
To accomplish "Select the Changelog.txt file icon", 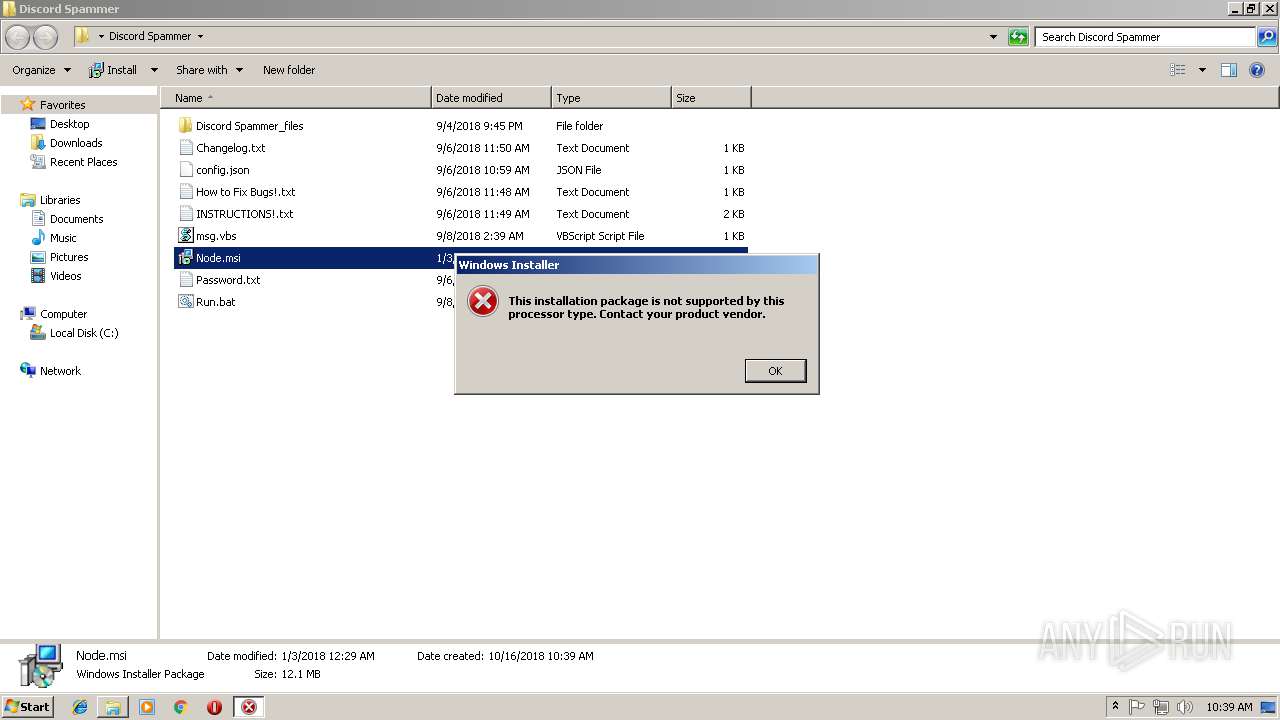I will 185,148.
